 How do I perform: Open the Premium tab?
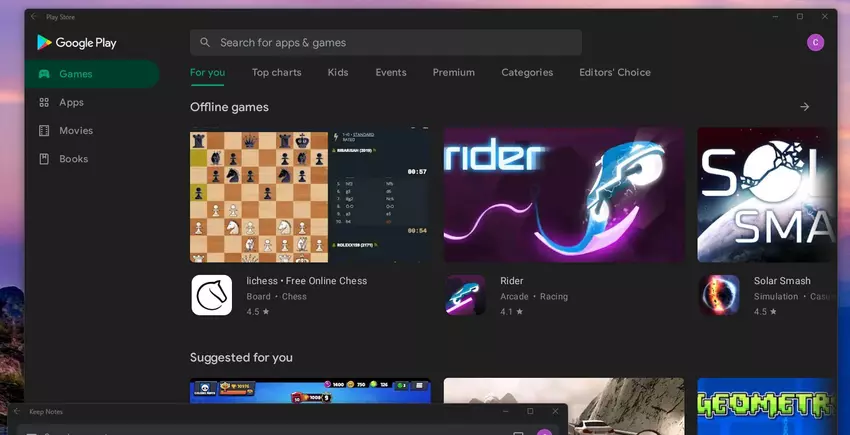pos(453,73)
